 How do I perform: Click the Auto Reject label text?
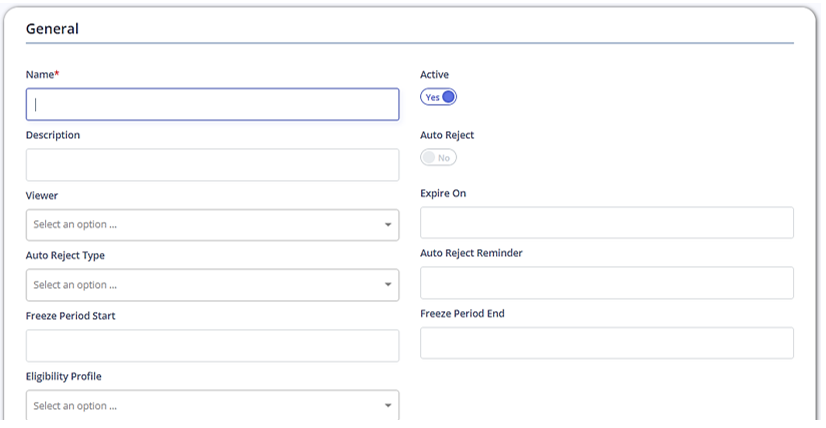(447, 135)
